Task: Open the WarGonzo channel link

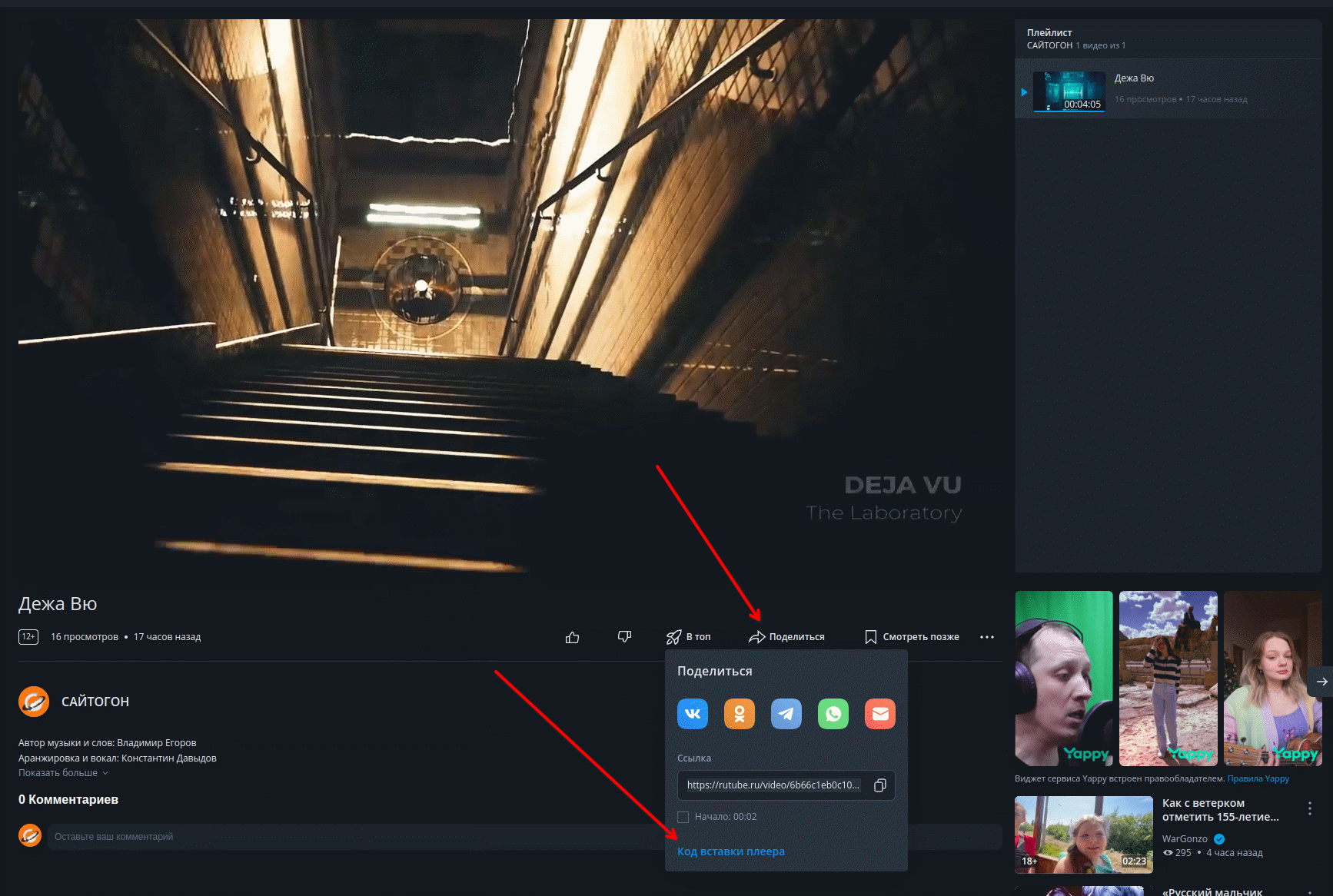Action: click(1185, 839)
